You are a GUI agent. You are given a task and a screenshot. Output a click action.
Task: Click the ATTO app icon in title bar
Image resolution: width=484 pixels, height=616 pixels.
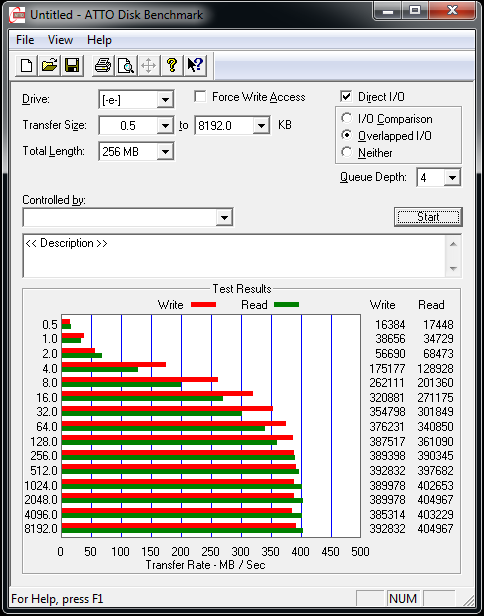18,15
